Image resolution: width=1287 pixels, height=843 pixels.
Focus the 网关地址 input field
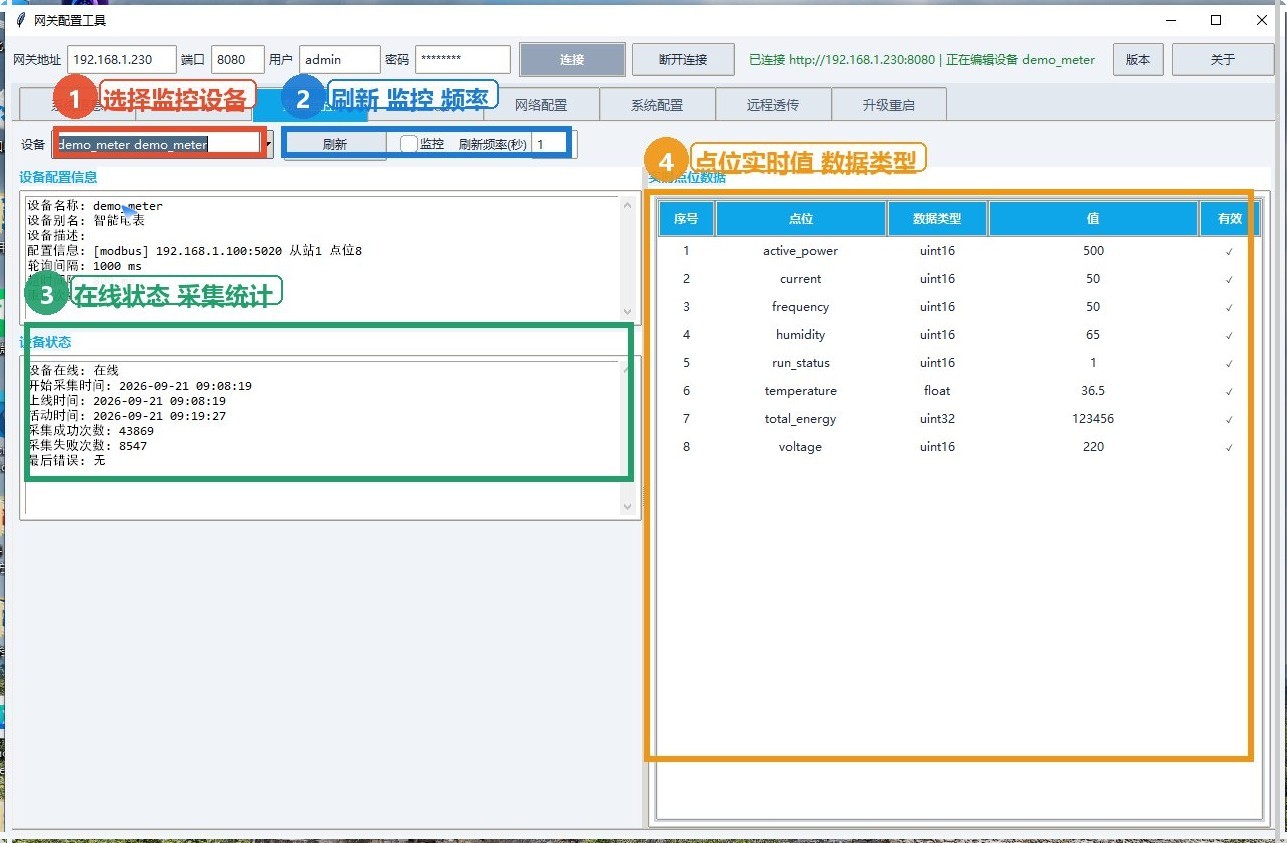[x=122, y=59]
